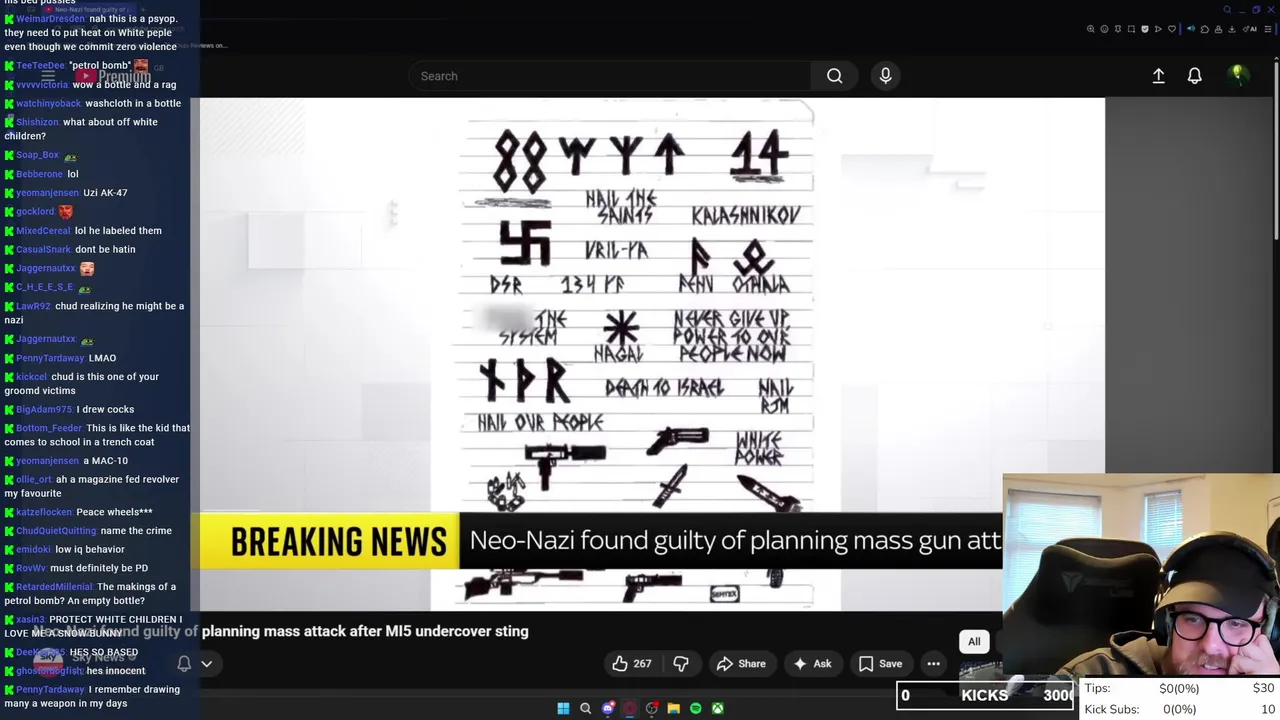Click chat username BigAdam975
Image resolution: width=1280 pixels, height=720 pixels.
click(44, 409)
